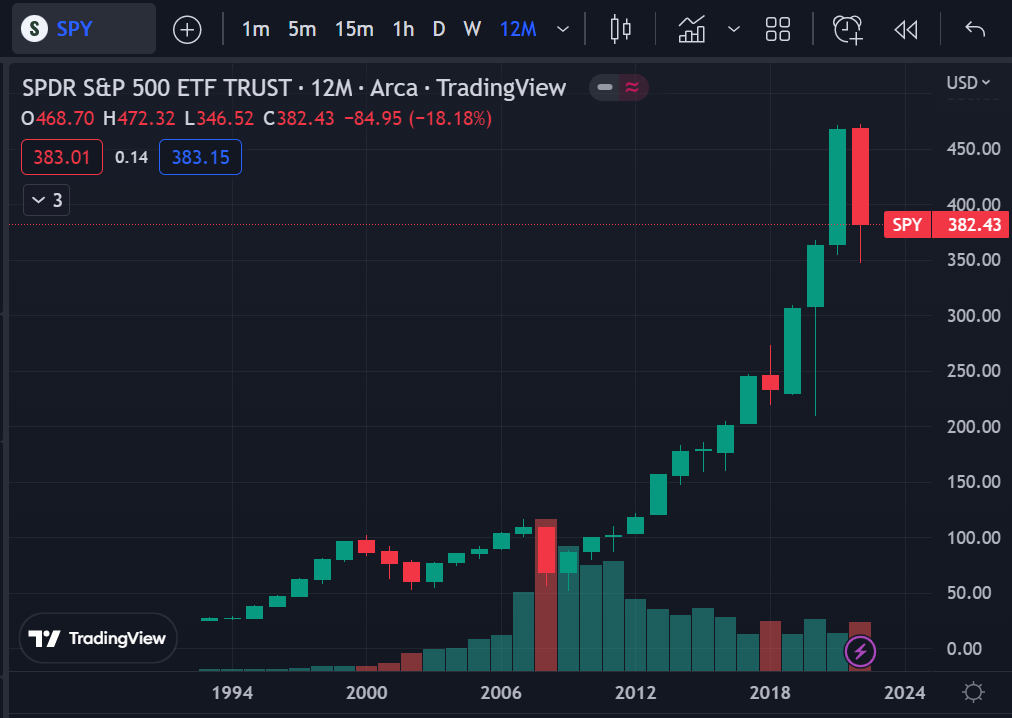Click the 200.00 price axis label

pyautogui.click(x=973, y=427)
